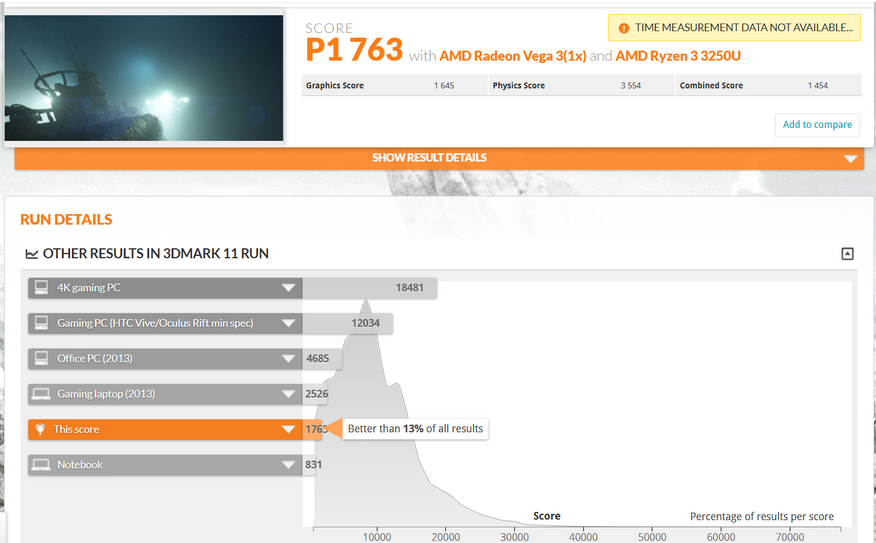Expand the 4K gaming PC row arrow
876x543 pixels.
pos(288,288)
